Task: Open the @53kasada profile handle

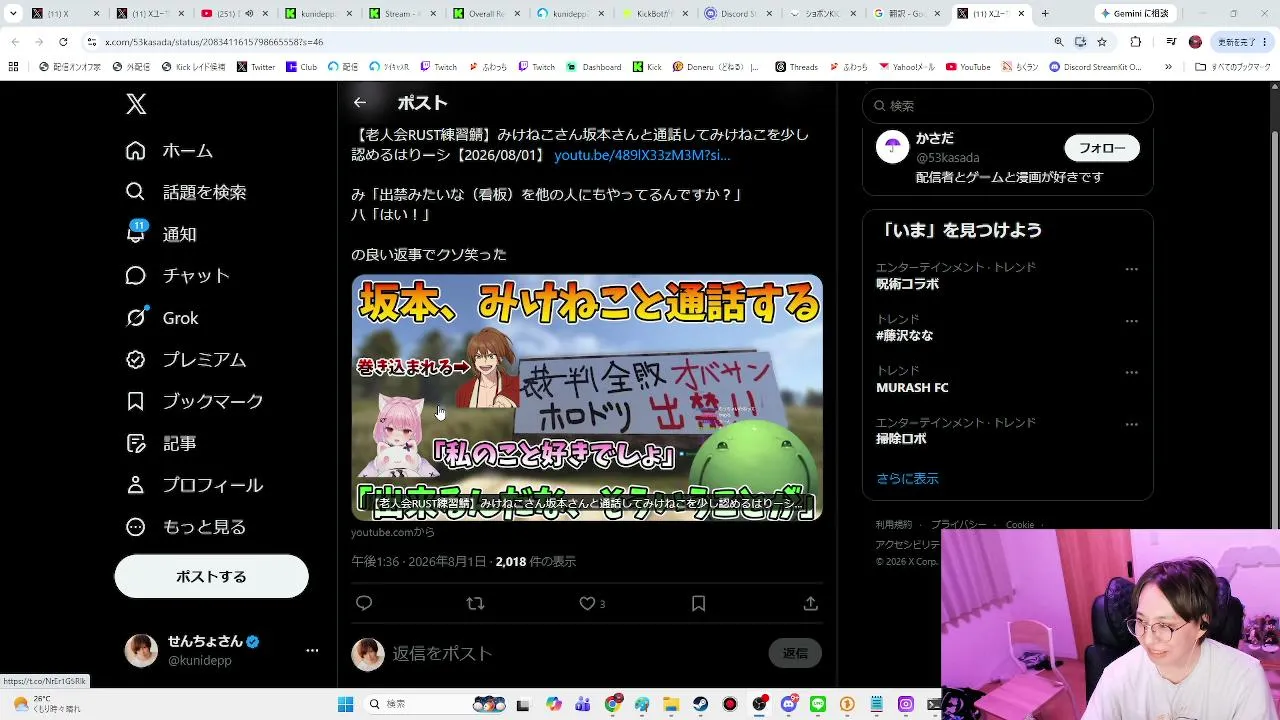Action: tap(947, 158)
